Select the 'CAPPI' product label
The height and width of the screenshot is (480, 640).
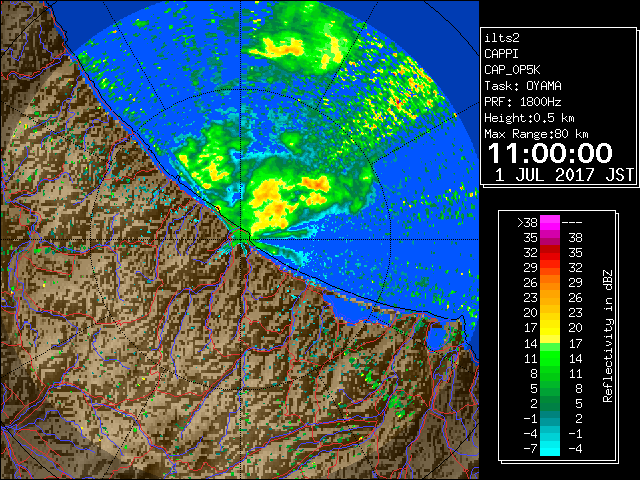pyautogui.click(x=501, y=54)
